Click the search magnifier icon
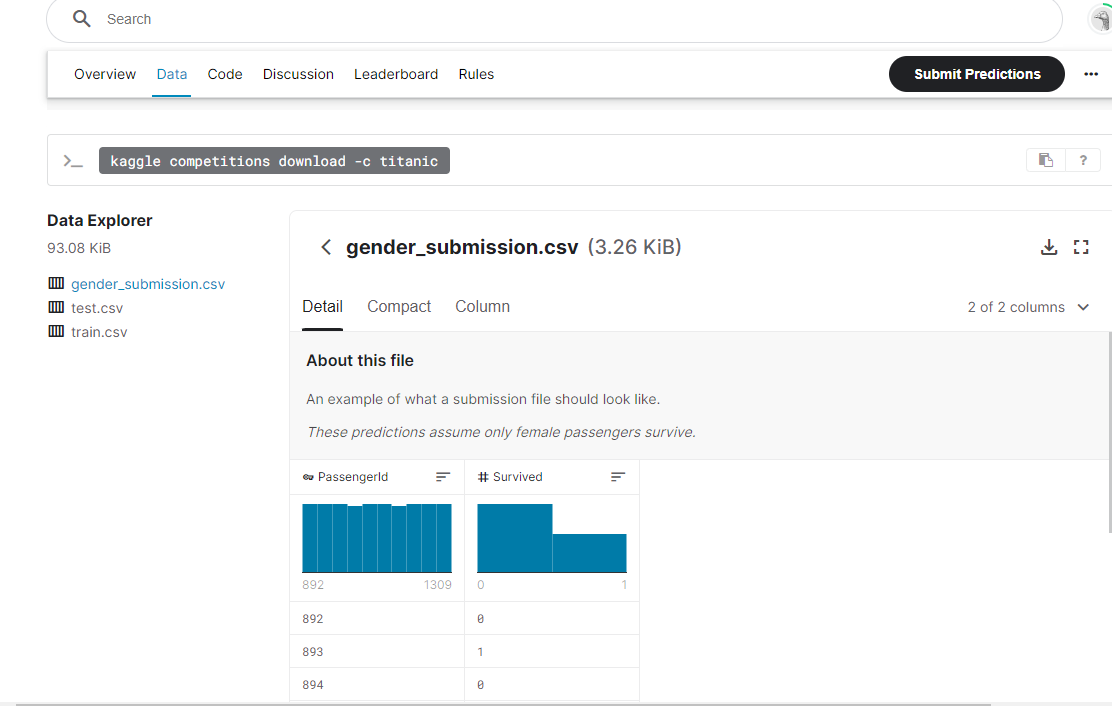Viewport: 1112px width, 706px height. point(82,20)
